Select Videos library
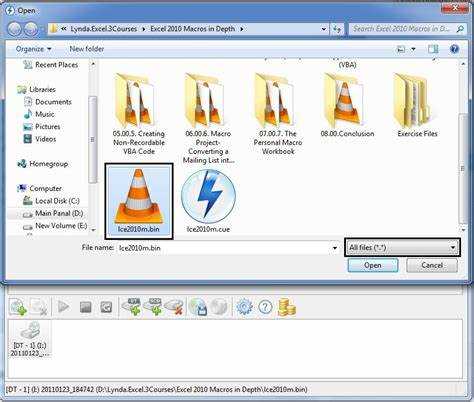 tap(40, 139)
